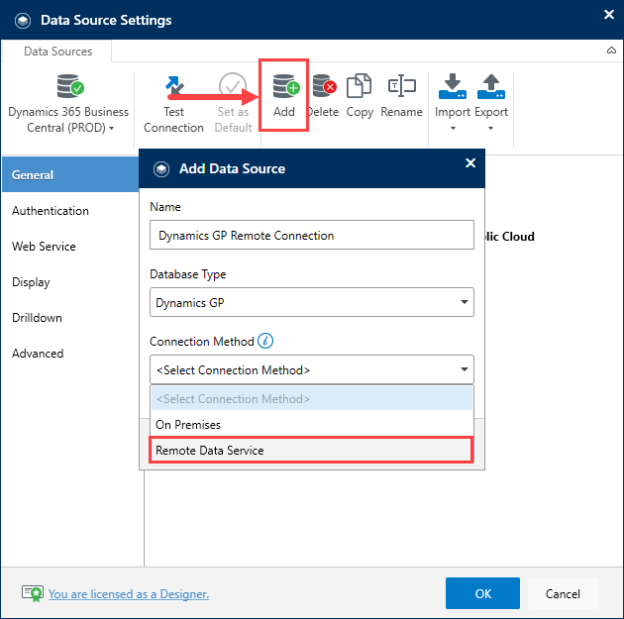Click the Set as Default icon
The image size is (624, 619).
pyautogui.click(x=233, y=86)
